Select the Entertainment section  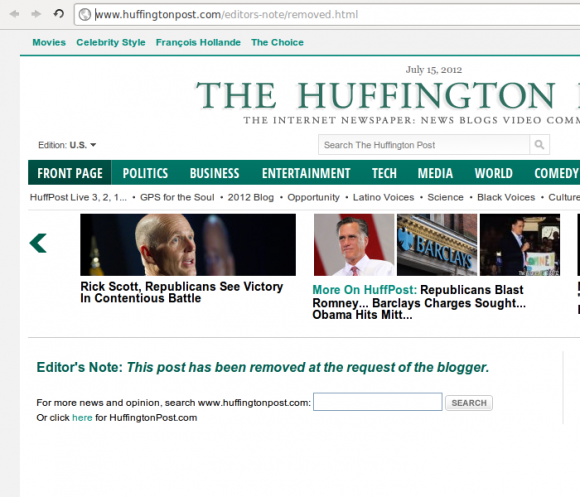tap(306, 173)
